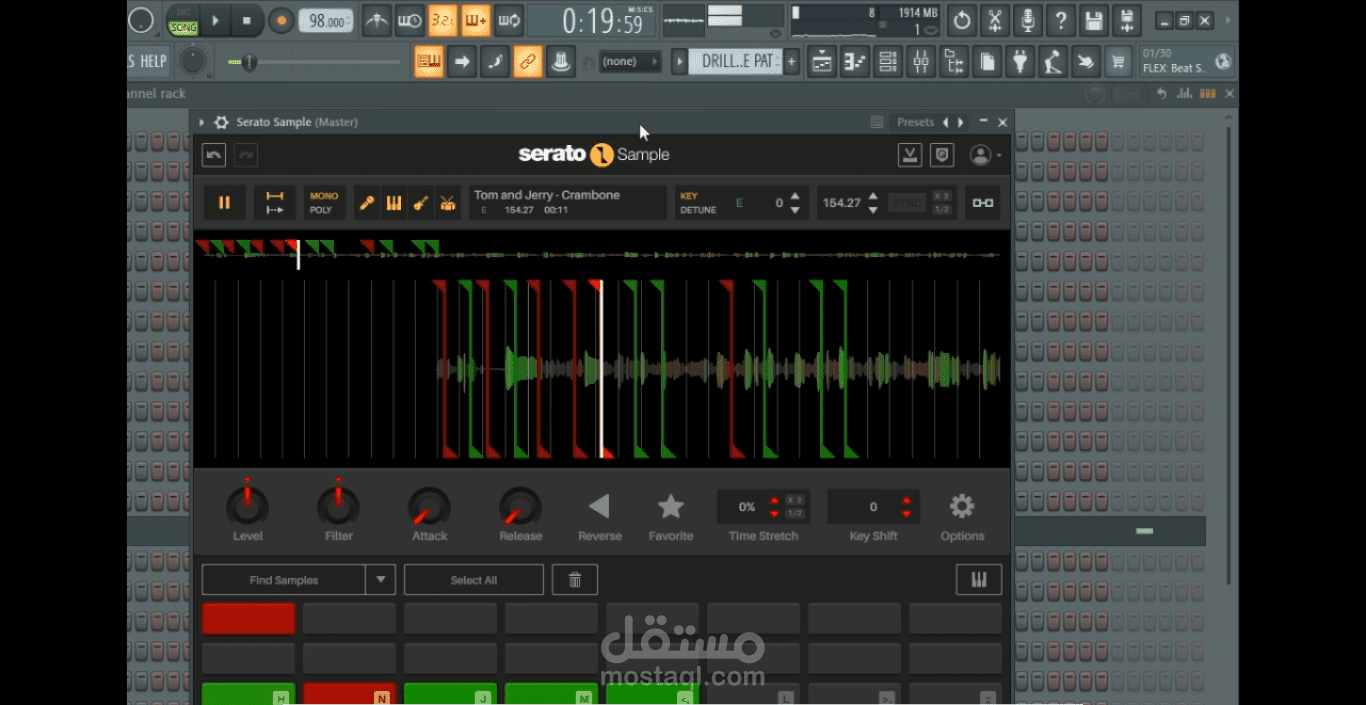Toggle the 3-2-1 countdown before recording
The height and width of the screenshot is (705, 1366).
click(442, 20)
